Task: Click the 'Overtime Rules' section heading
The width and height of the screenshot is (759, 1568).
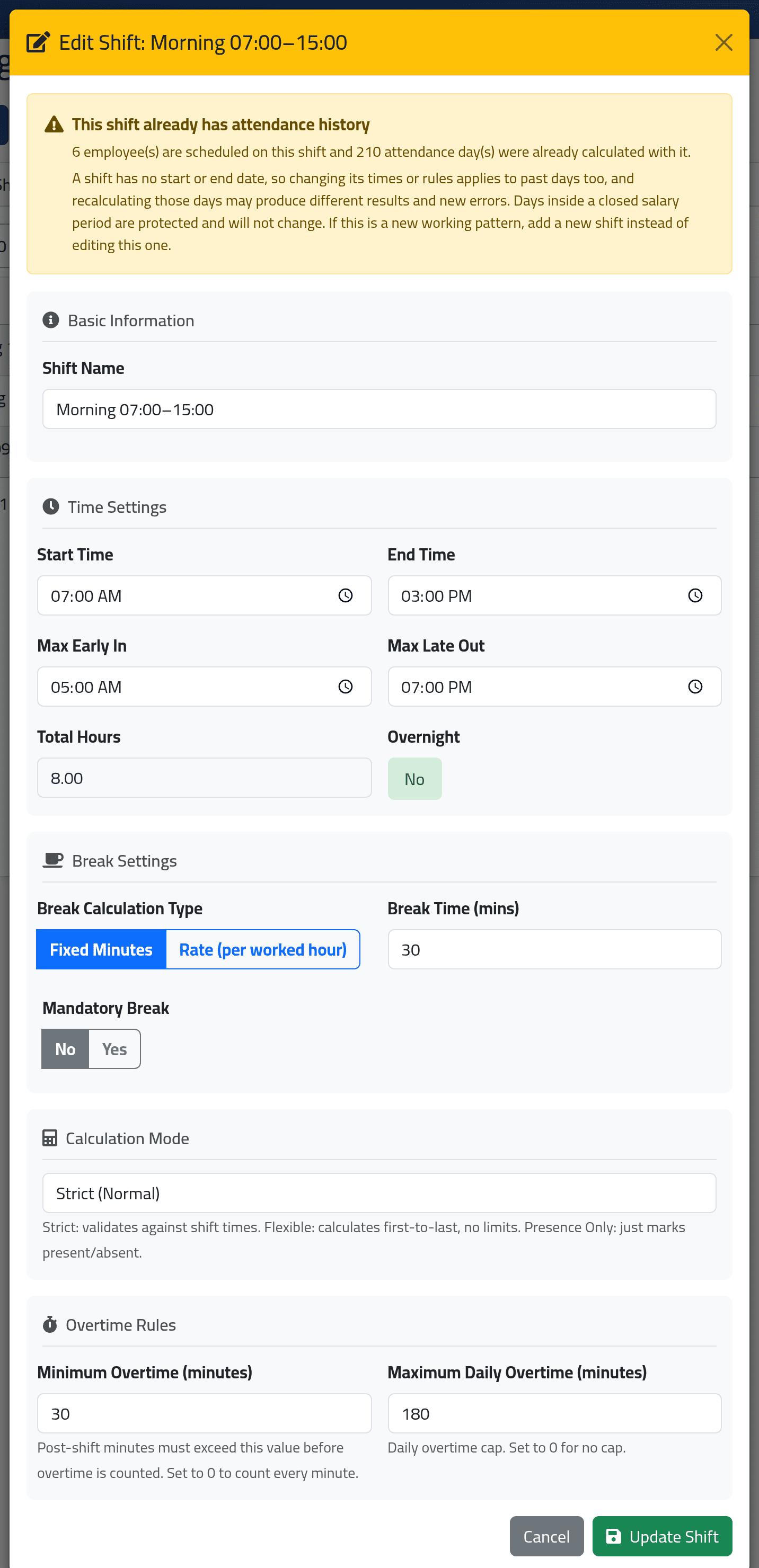Action: 121,1324
